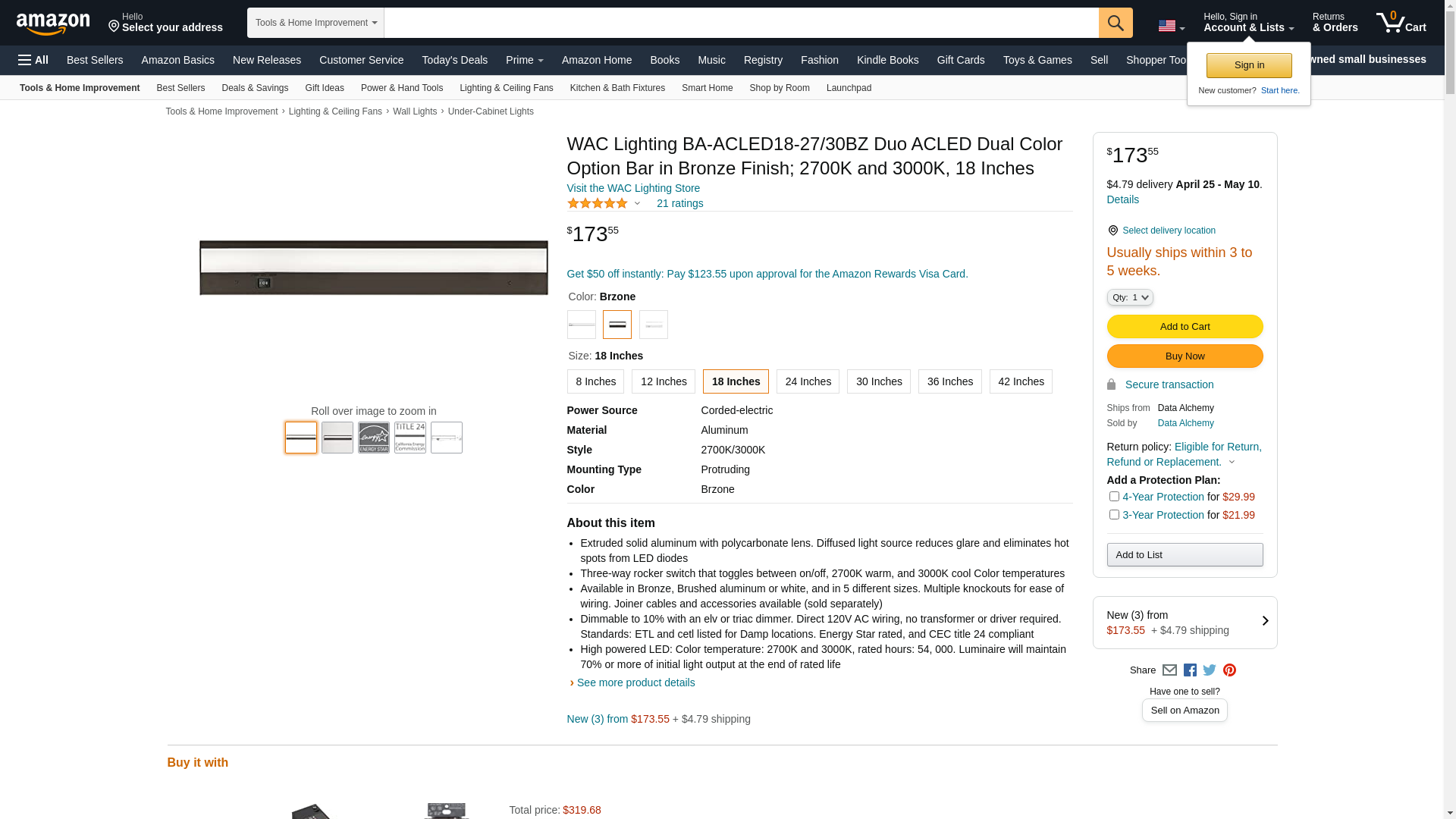The width and height of the screenshot is (1456, 819).
Task: Click the search magnifying glass button
Action: [x=1116, y=23]
